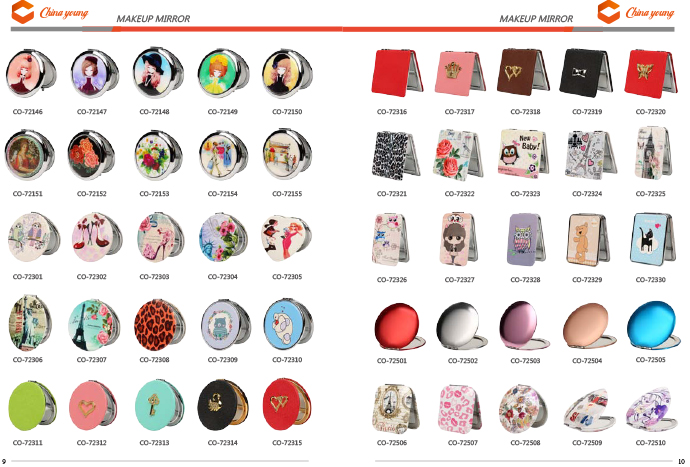Click the CO-72507 product label

(462, 443)
